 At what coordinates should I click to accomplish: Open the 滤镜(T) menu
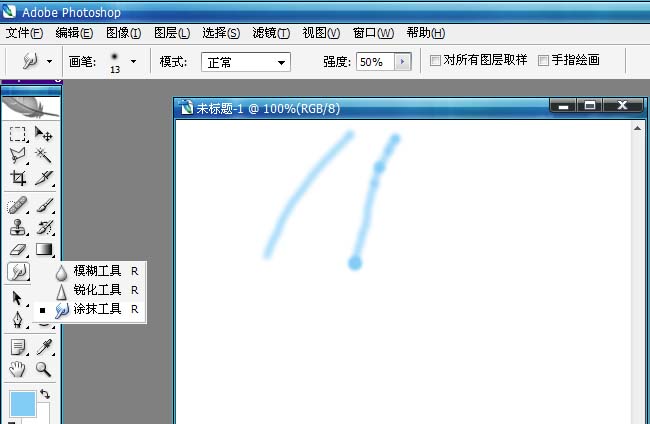(x=271, y=33)
